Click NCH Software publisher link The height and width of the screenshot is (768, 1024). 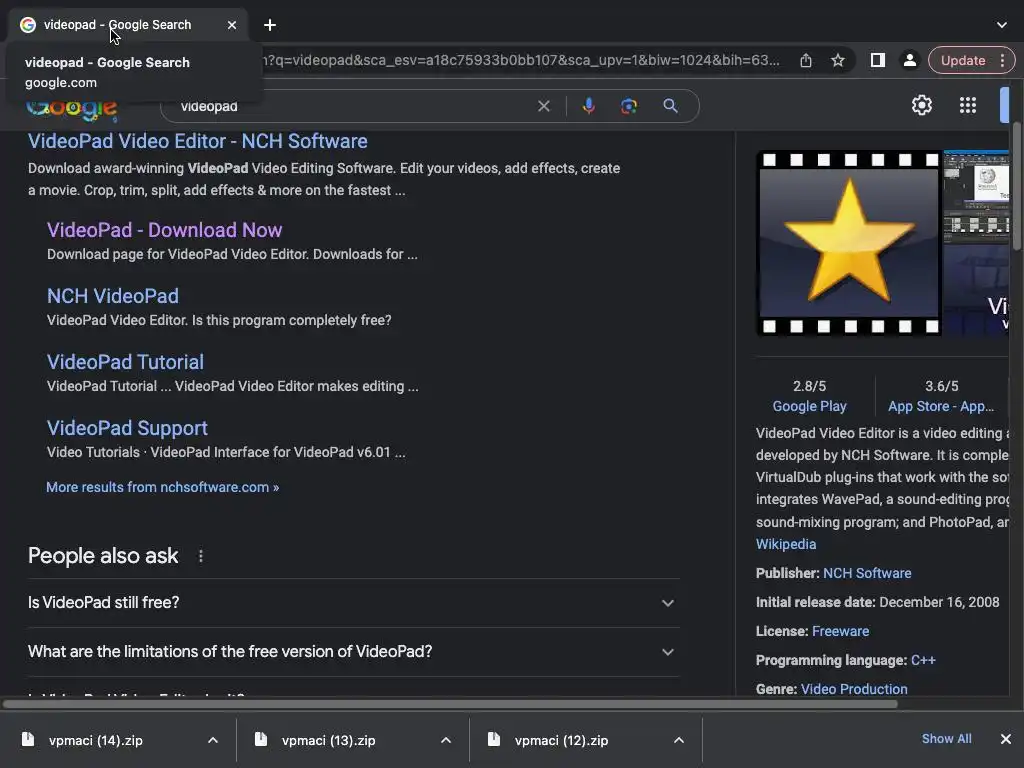click(x=867, y=573)
